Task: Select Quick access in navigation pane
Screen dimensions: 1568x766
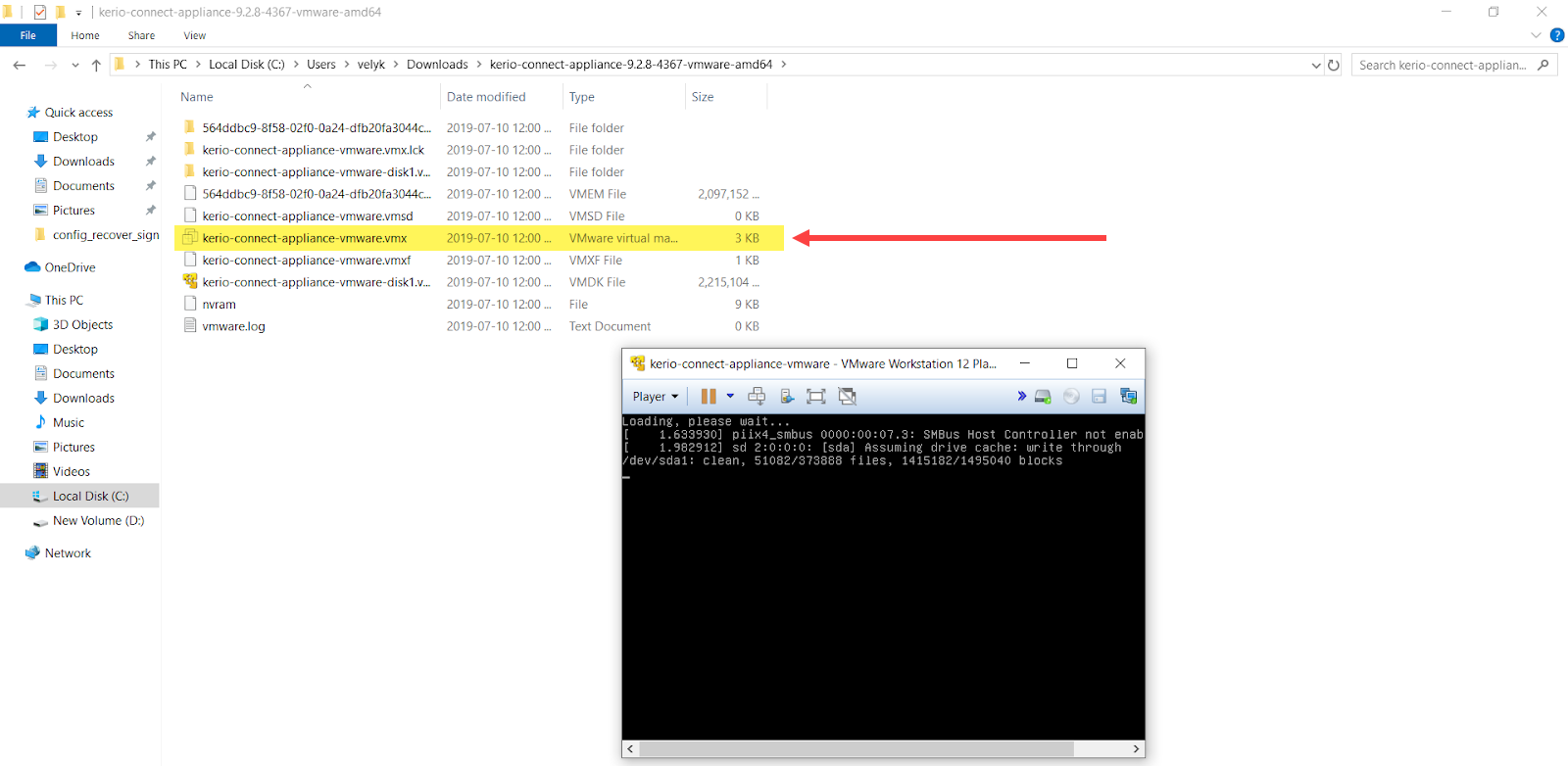Action: (78, 113)
